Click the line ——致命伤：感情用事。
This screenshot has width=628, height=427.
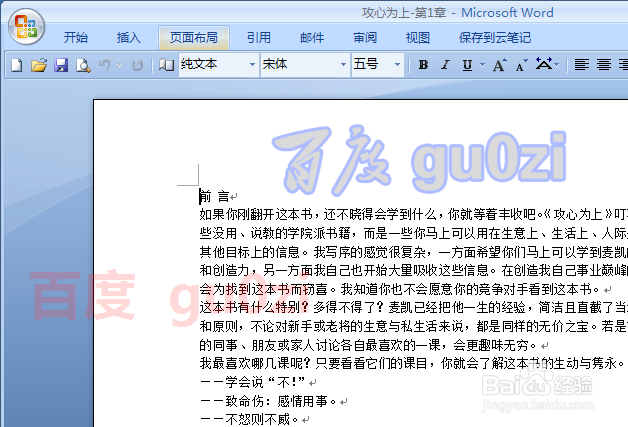click(268, 401)
